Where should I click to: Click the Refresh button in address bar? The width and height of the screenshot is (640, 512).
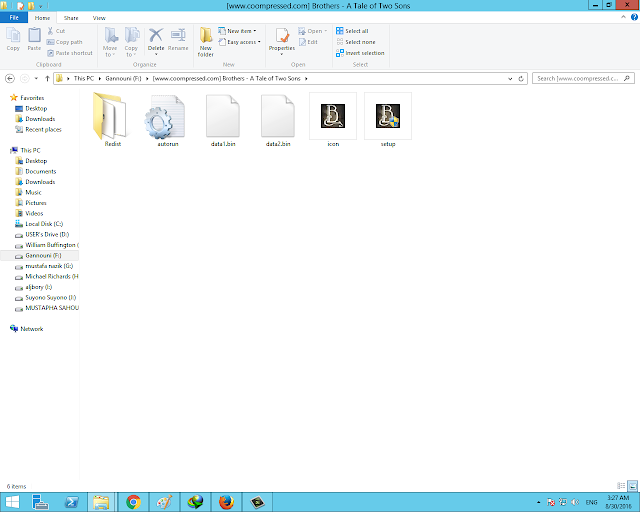(521, 79)
